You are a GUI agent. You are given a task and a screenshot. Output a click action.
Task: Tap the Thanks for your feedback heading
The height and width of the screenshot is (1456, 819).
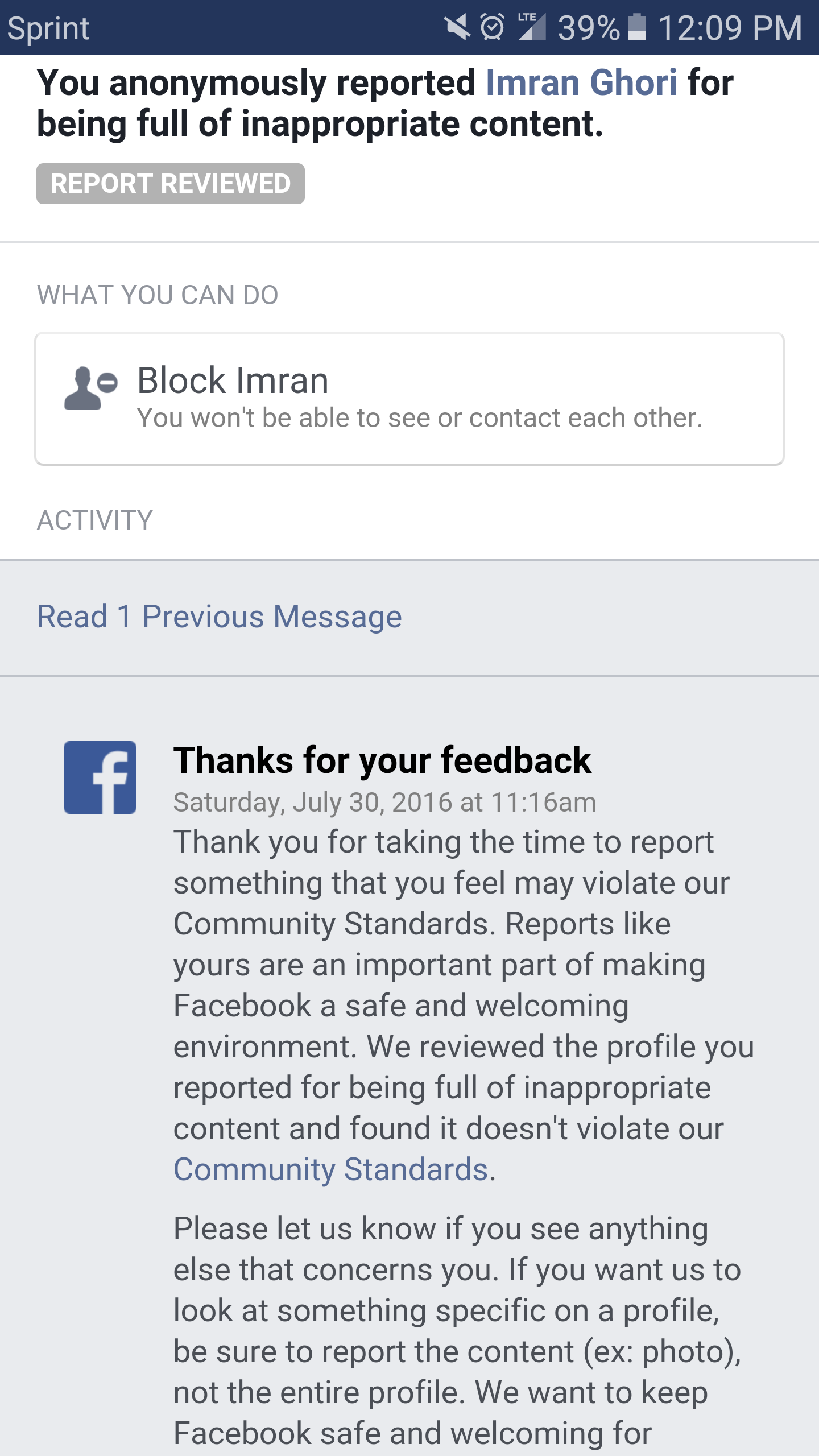(x=382, y=760)
